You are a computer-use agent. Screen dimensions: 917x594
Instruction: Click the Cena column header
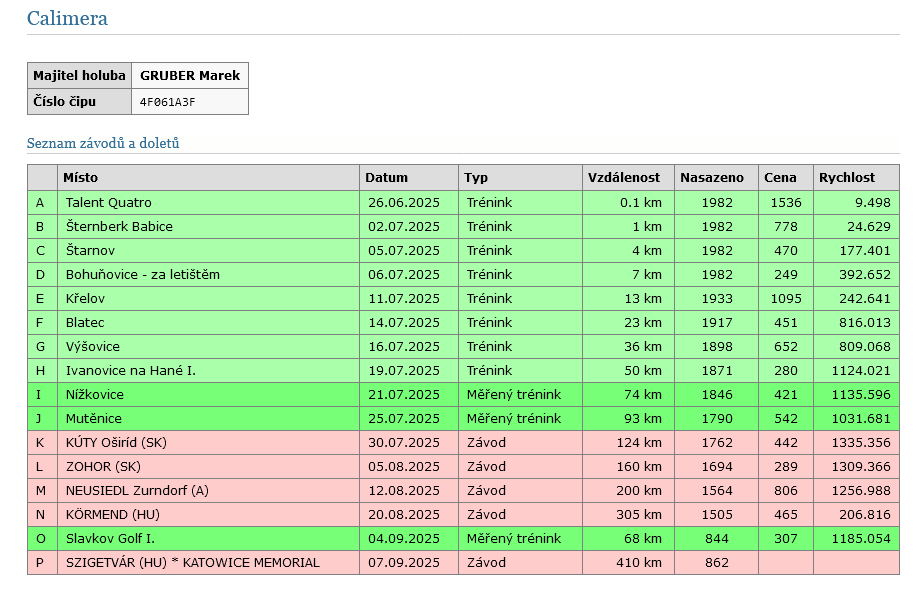tap(780, 178)
